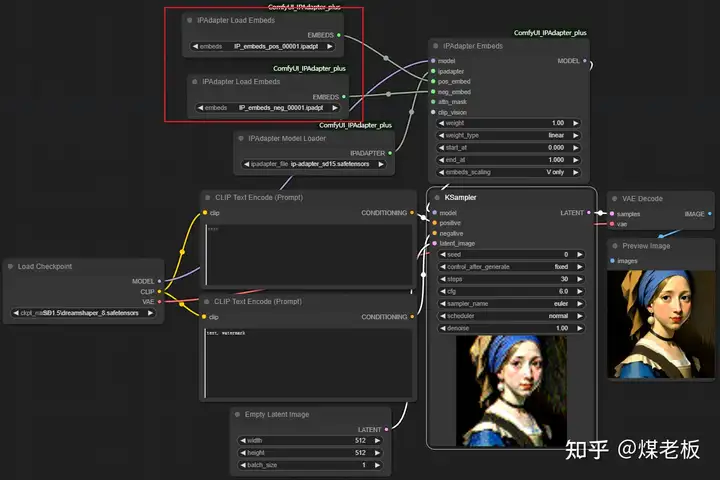Click the images input socket on Preview Image
The height and width of the screenshot is (480, 720).
point(612,260)
